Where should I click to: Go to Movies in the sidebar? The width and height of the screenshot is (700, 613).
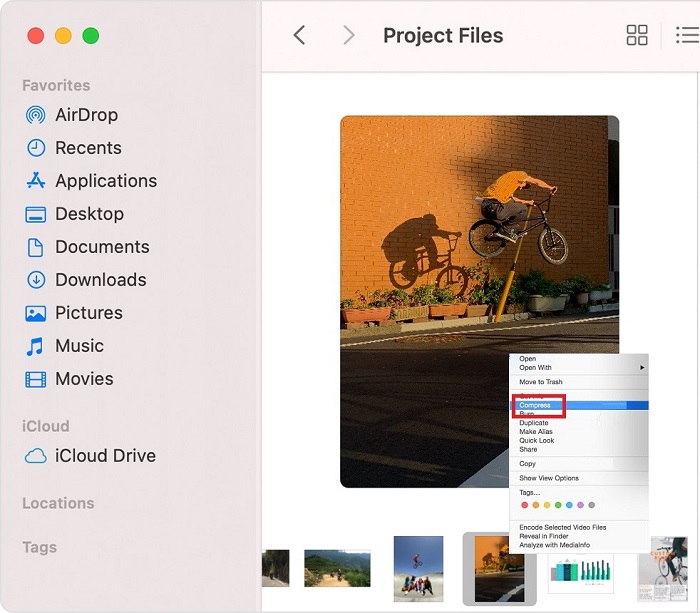click(x=69, y=379)
